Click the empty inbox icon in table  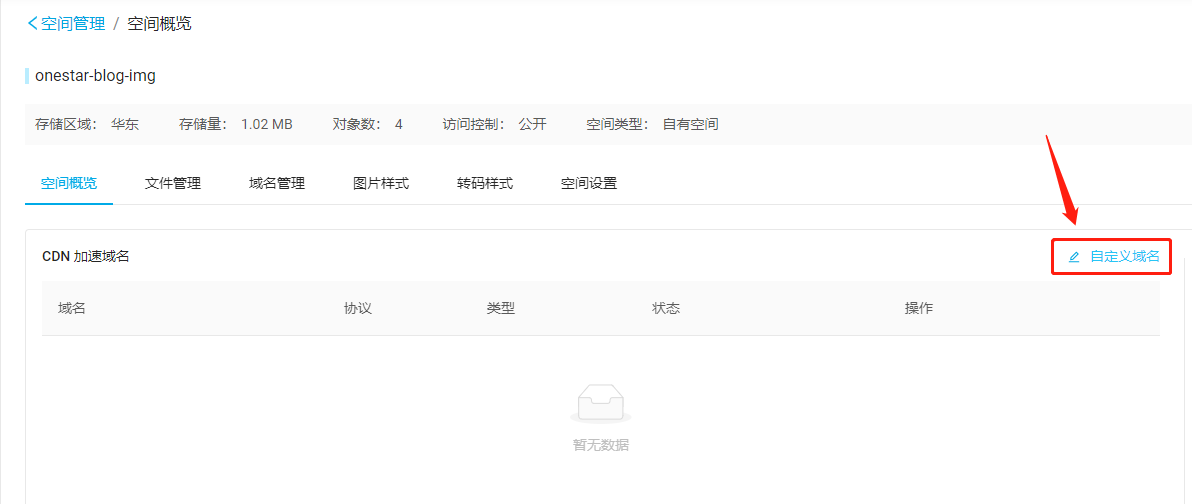tap(600, 403)
